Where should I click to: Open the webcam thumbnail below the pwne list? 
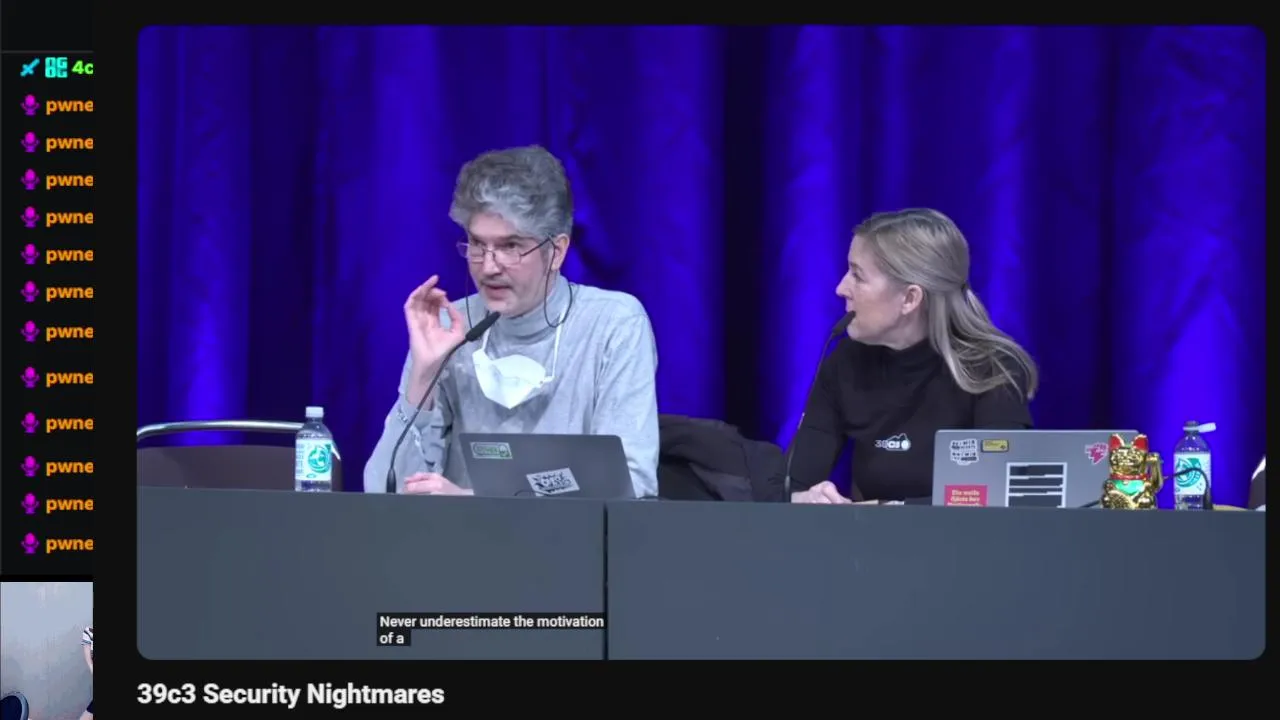point(46,651)
